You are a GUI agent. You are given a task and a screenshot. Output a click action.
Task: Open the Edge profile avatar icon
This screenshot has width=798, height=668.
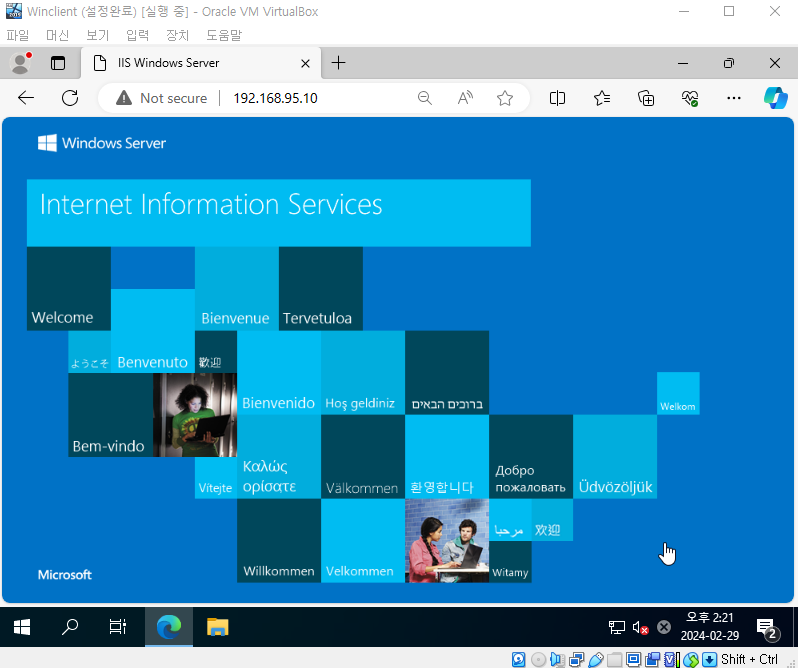[21, 63]
